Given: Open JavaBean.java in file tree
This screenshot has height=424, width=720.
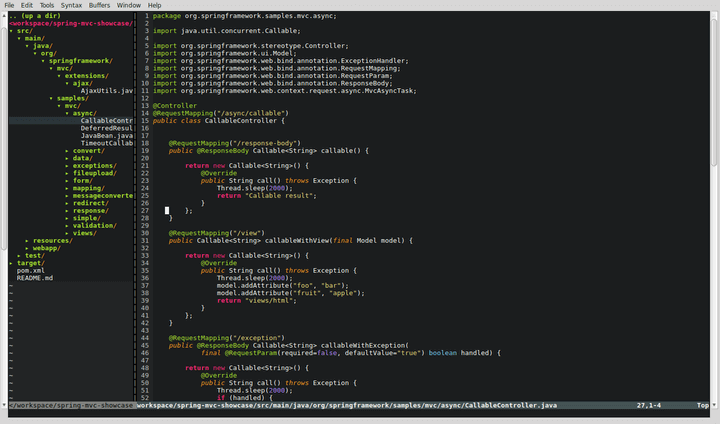Looking at the screenshot, I should (x=106, y=136).
